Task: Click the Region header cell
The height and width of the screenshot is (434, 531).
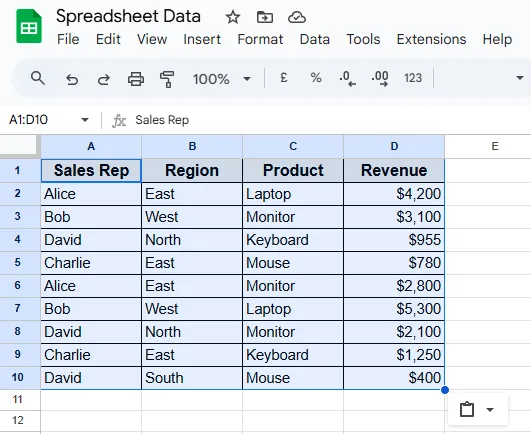Action: click(192, 171)
